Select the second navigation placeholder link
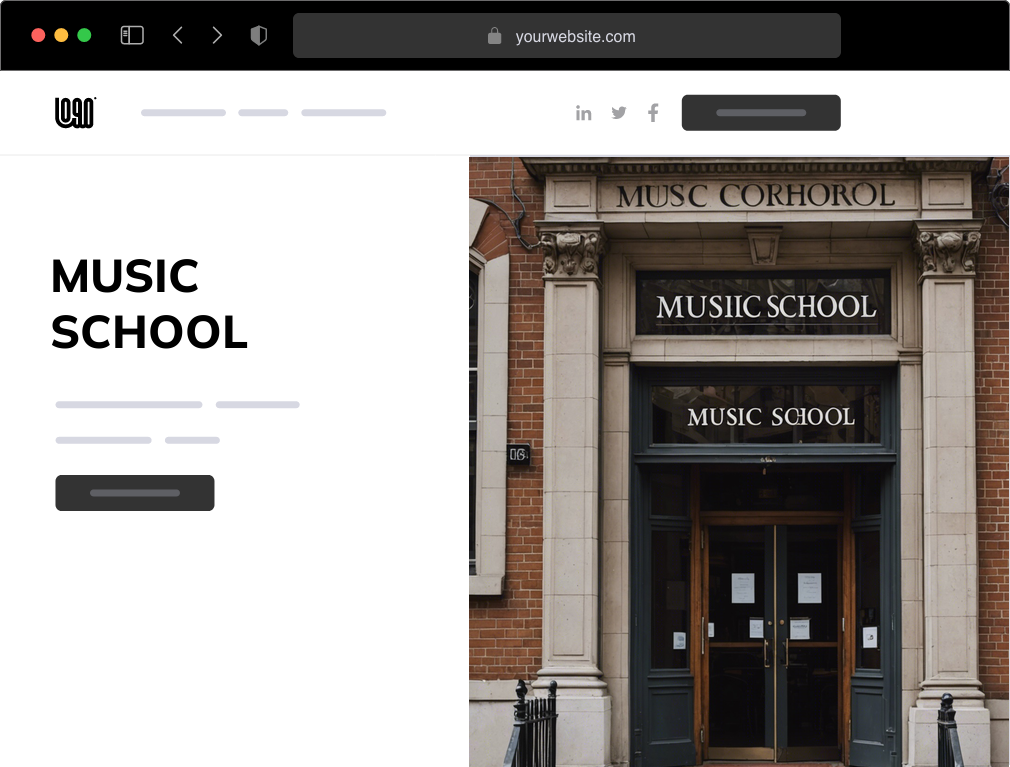This screenshot has height=767, width=1010. point(262,112)
